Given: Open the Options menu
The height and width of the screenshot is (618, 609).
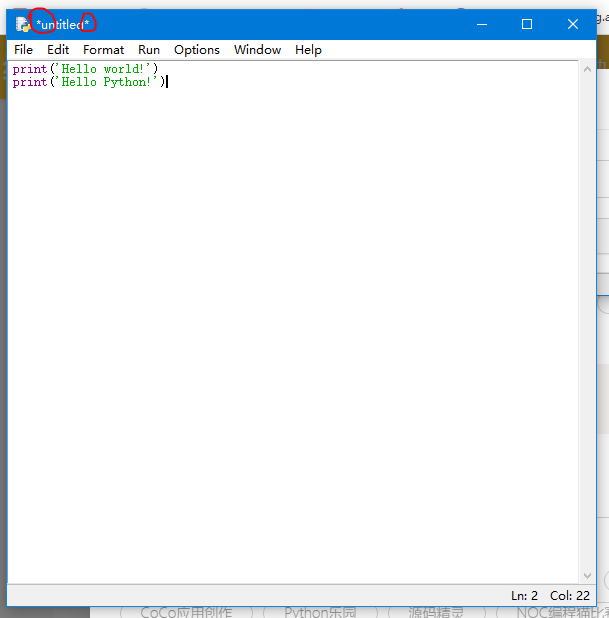Looking at the screenshot, I should [197, 50].
